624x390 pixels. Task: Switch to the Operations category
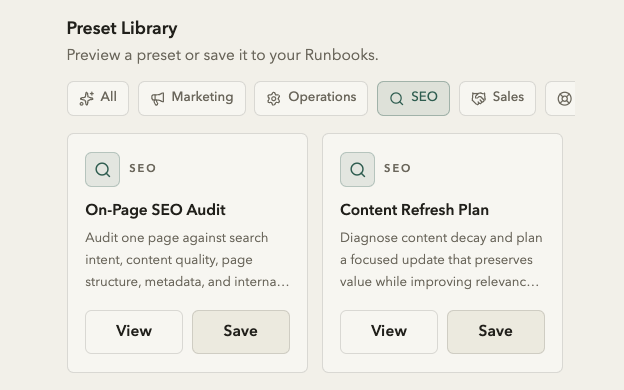tap(311, 98)
